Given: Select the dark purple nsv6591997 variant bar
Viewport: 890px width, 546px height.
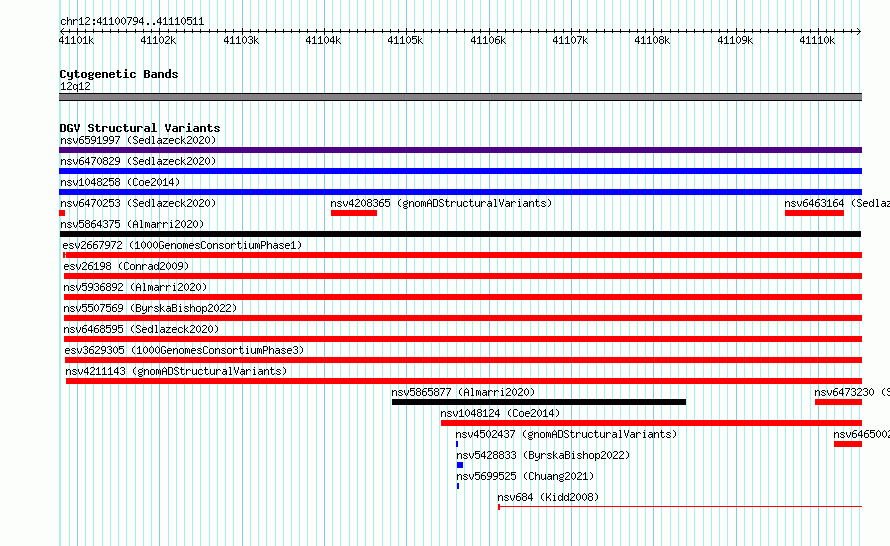Looking at the screenshot, I should pyautogui.click(x=460, y=150).
